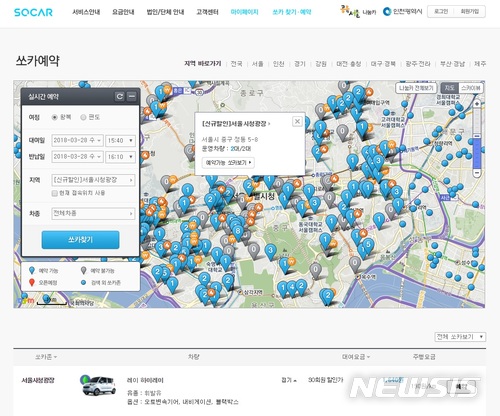Viewport: 500px width, 416px height.
Task: Jump to the 대전·충청 region
Action: tap(349, 64)
